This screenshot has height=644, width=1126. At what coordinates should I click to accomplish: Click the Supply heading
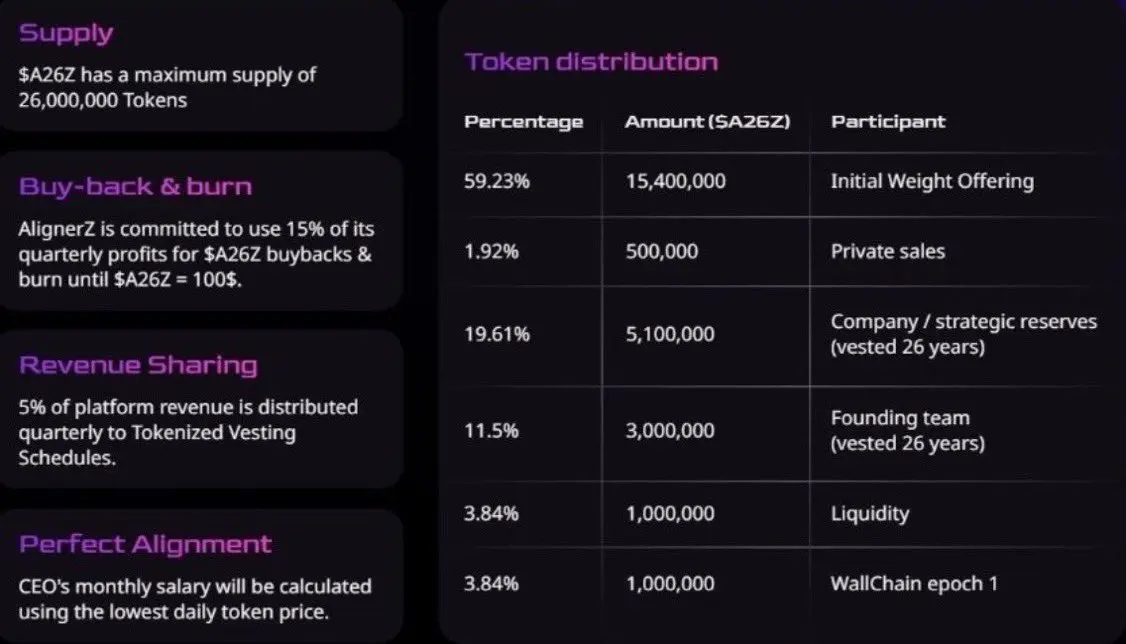tap(66, 33)
